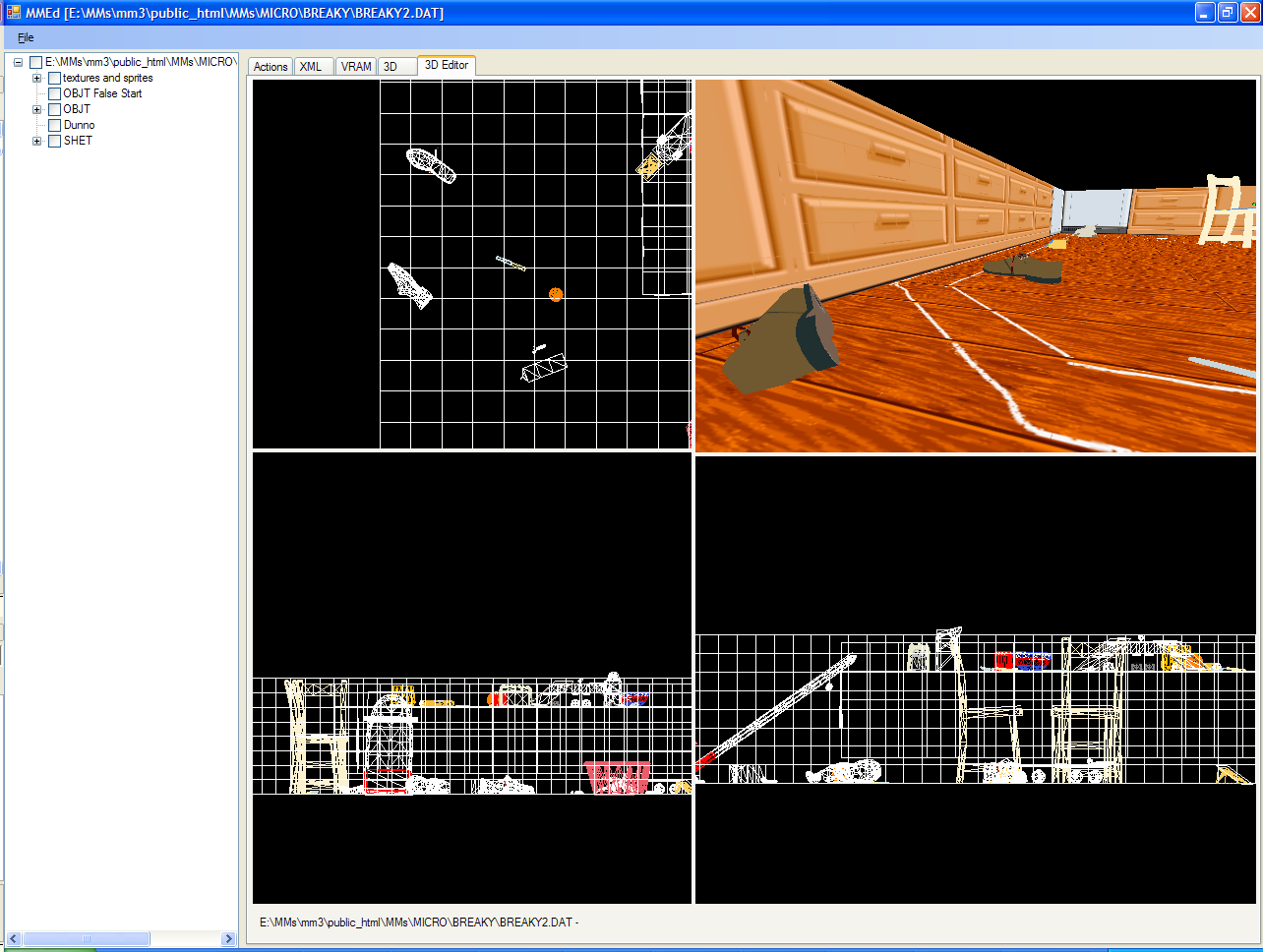Collapse the root file path node

[x=19, y=62]
